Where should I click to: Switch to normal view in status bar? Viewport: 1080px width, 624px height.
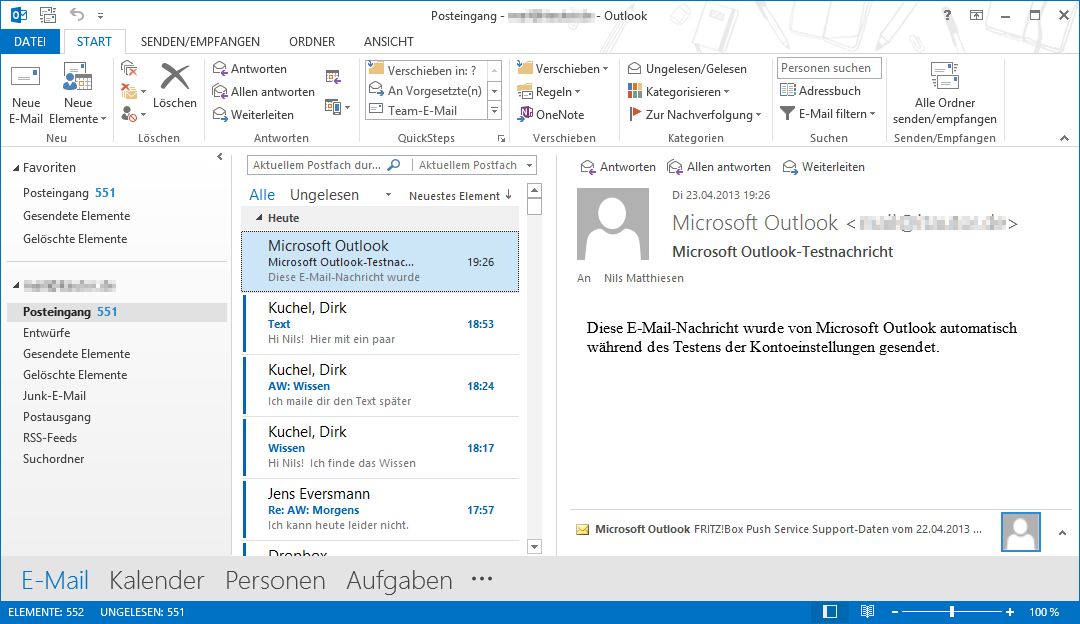(830, 611)
